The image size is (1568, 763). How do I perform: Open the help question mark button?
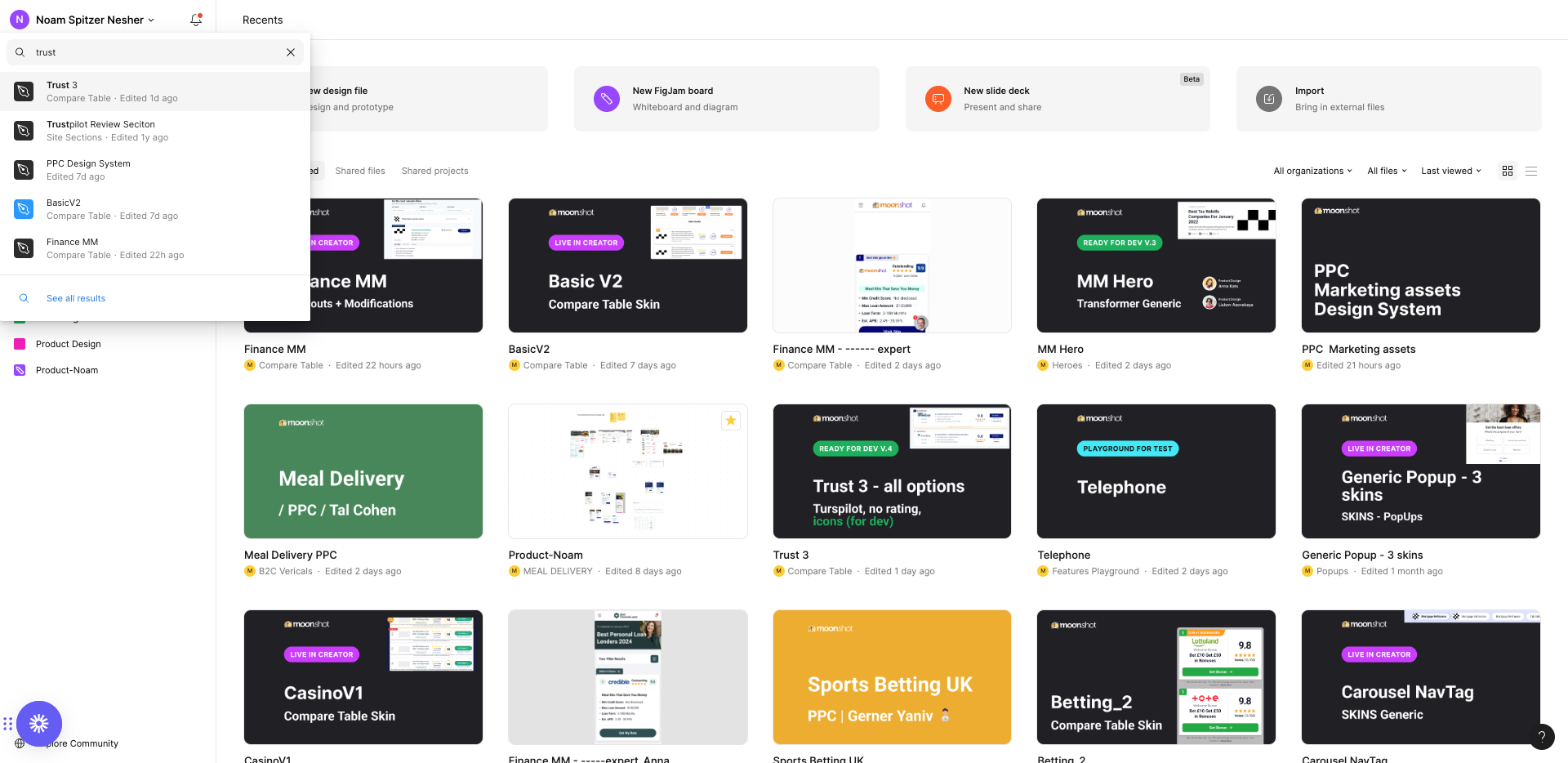pos(1541,736)
